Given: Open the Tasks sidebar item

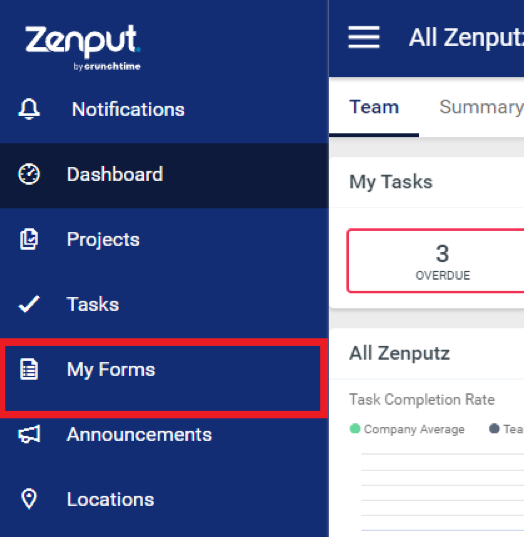Looking at the screenshot, I should 164,304.
